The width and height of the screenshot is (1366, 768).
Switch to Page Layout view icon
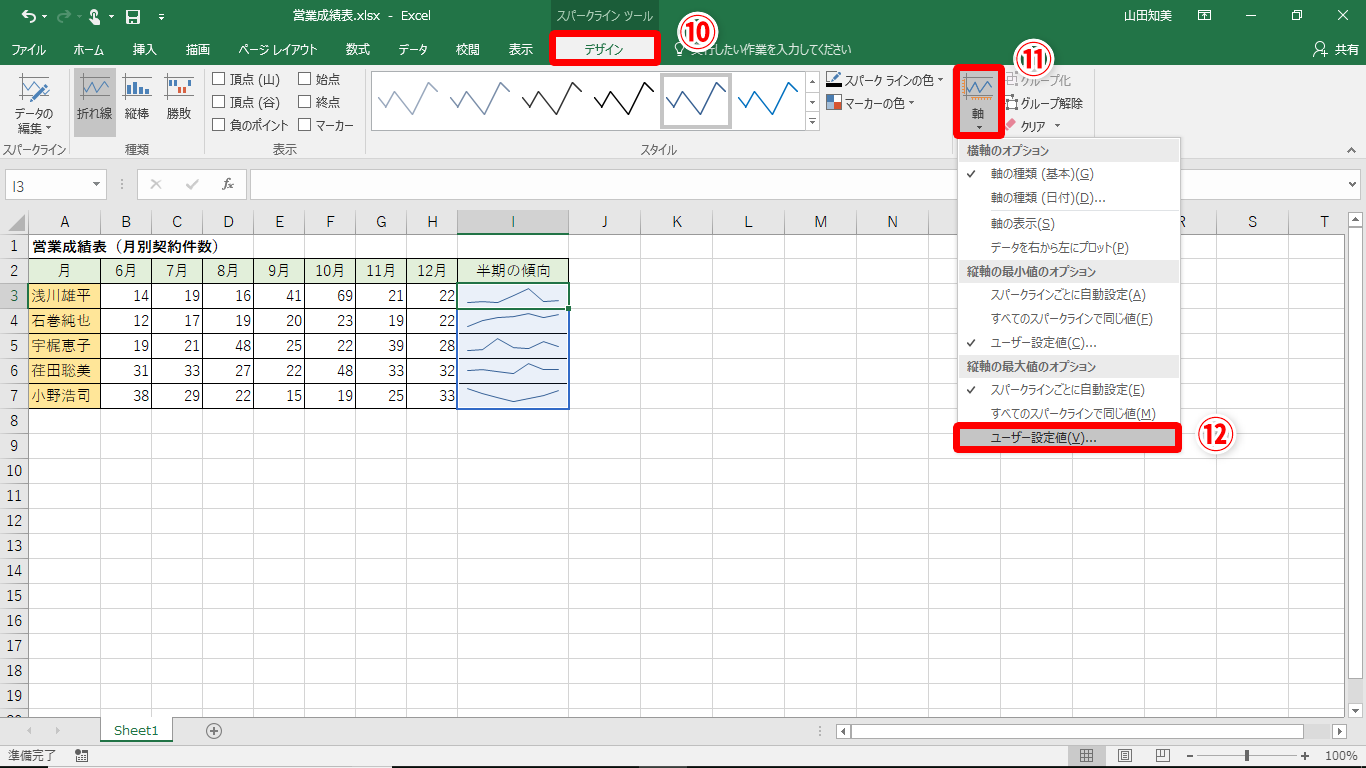coord(1125,755)
